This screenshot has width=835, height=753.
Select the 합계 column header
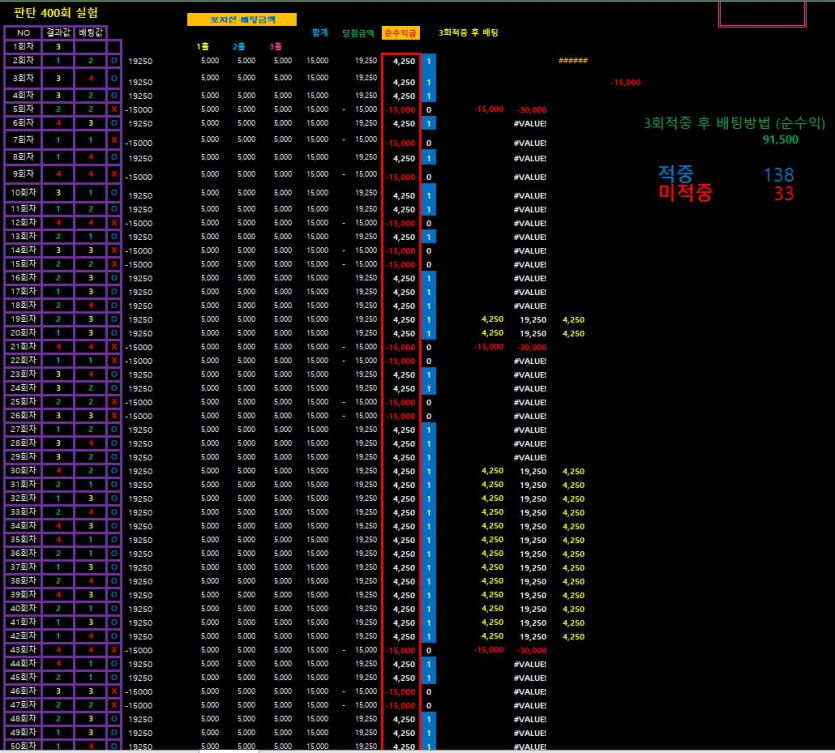click(x=320, y=33)
